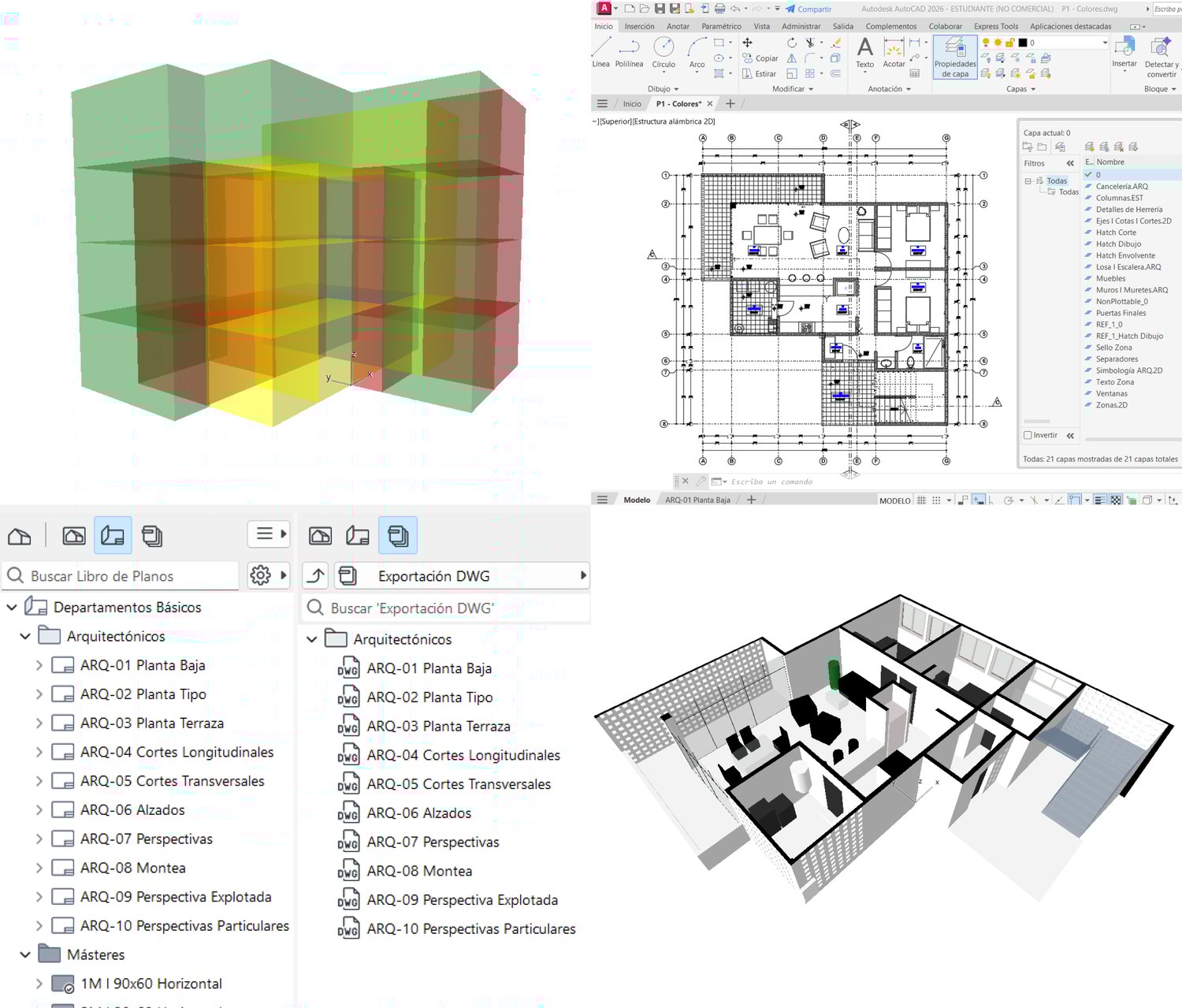The image size is (1182, 1008).
Task: Click the new drawing plus tab button
Action: coord(730,103)
